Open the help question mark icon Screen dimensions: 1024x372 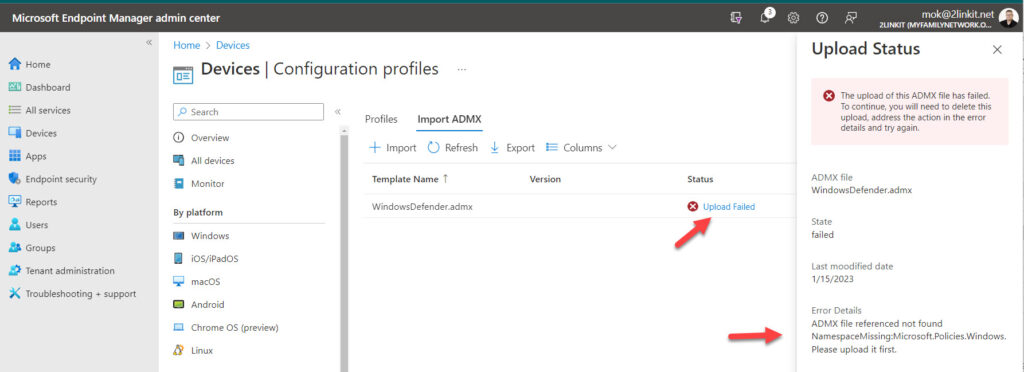822,18
